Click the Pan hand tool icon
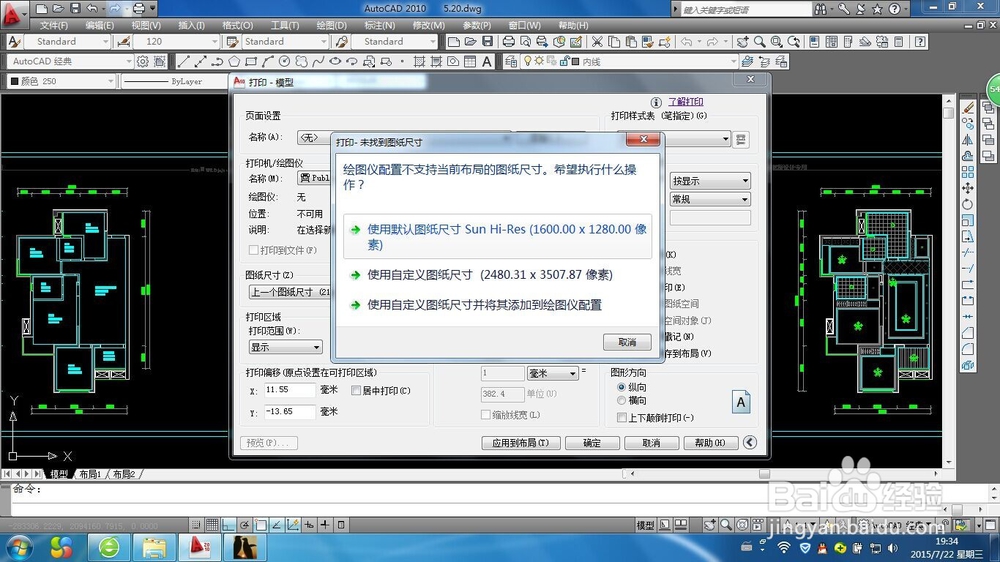1000x562 pixels. [x=742, y=41]
